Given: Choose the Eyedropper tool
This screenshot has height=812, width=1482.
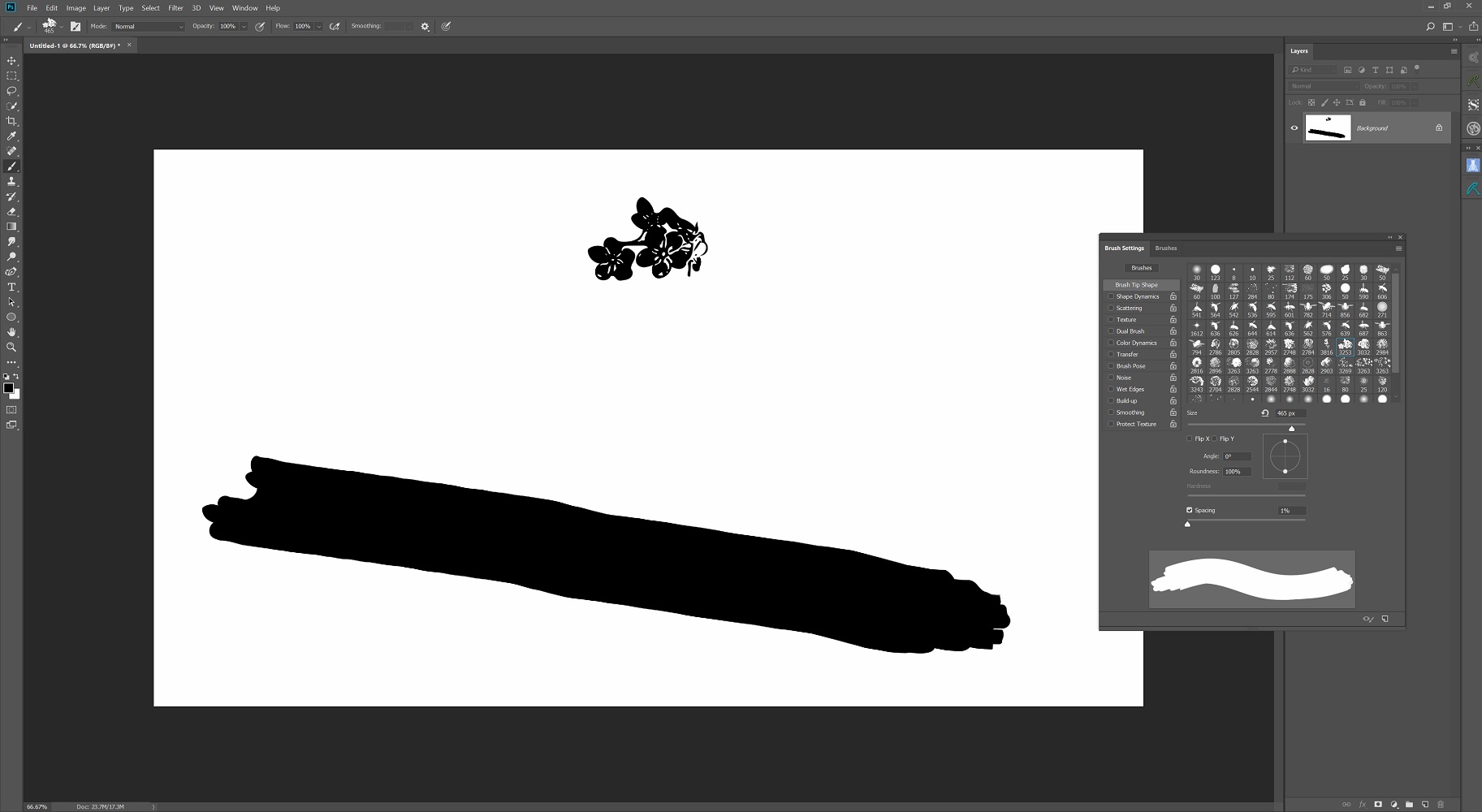Looking at the screenshot, I should click(x=11, y=136).
